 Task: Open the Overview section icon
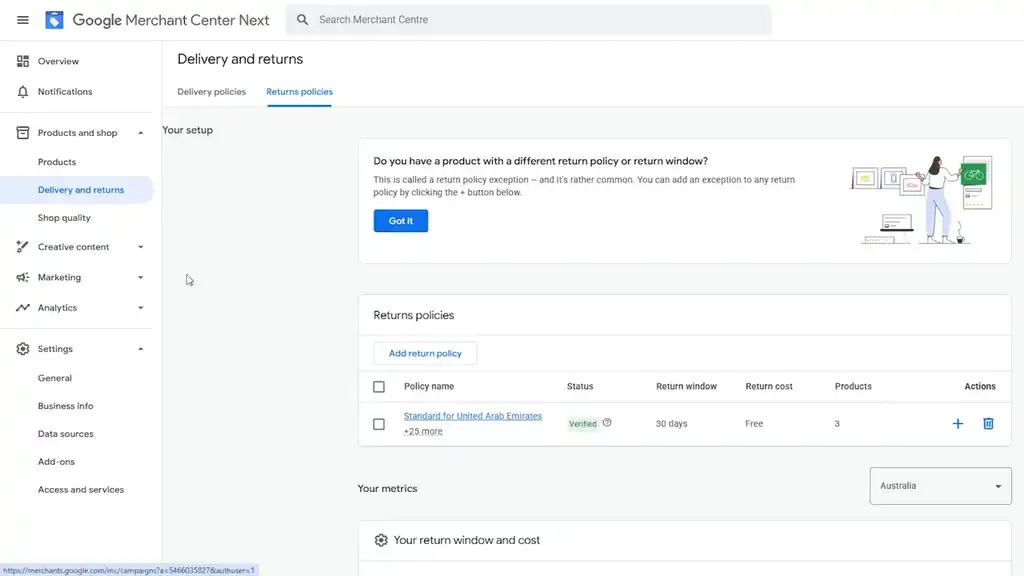point(22,61)
